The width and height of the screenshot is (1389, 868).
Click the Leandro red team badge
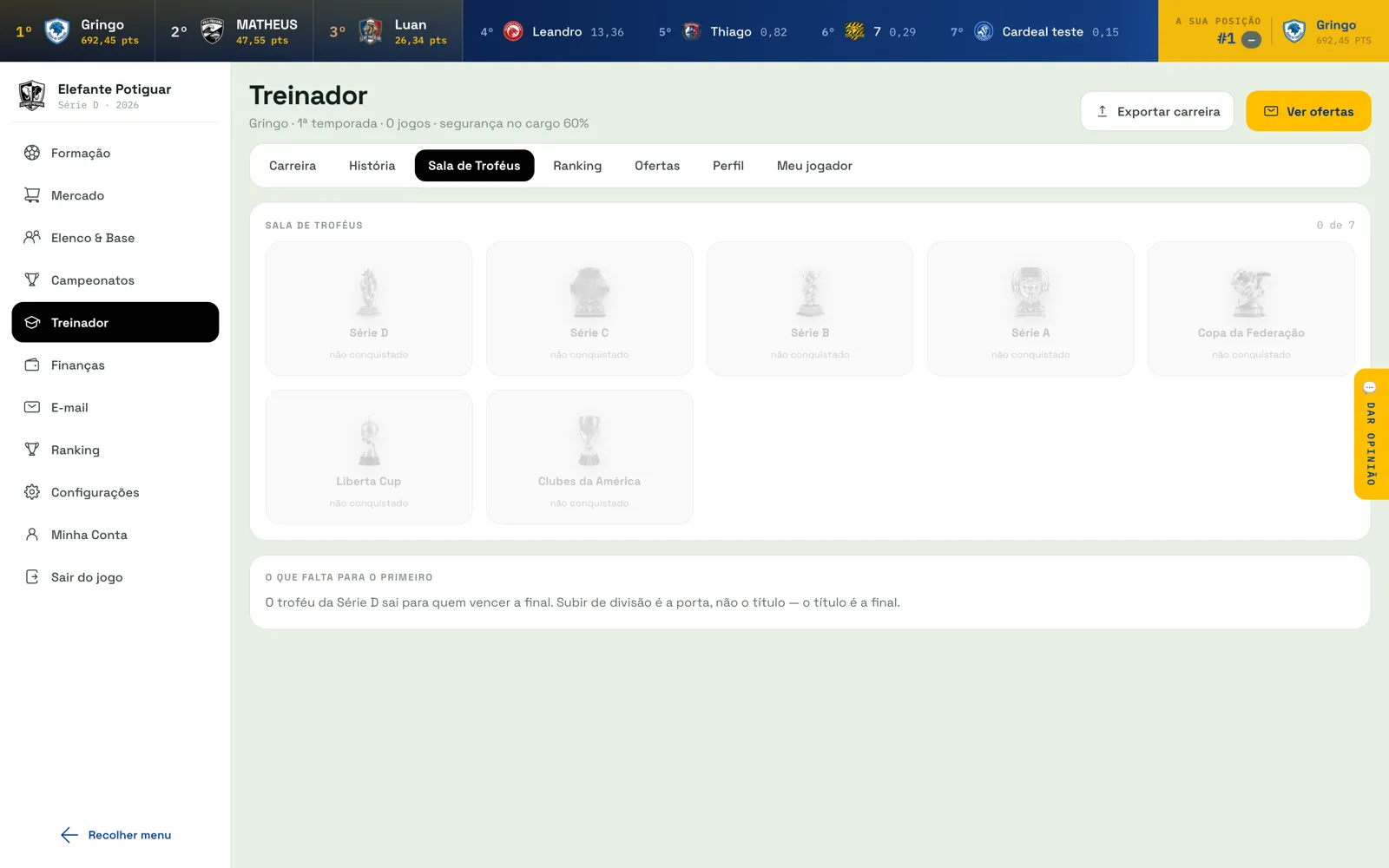513,31
